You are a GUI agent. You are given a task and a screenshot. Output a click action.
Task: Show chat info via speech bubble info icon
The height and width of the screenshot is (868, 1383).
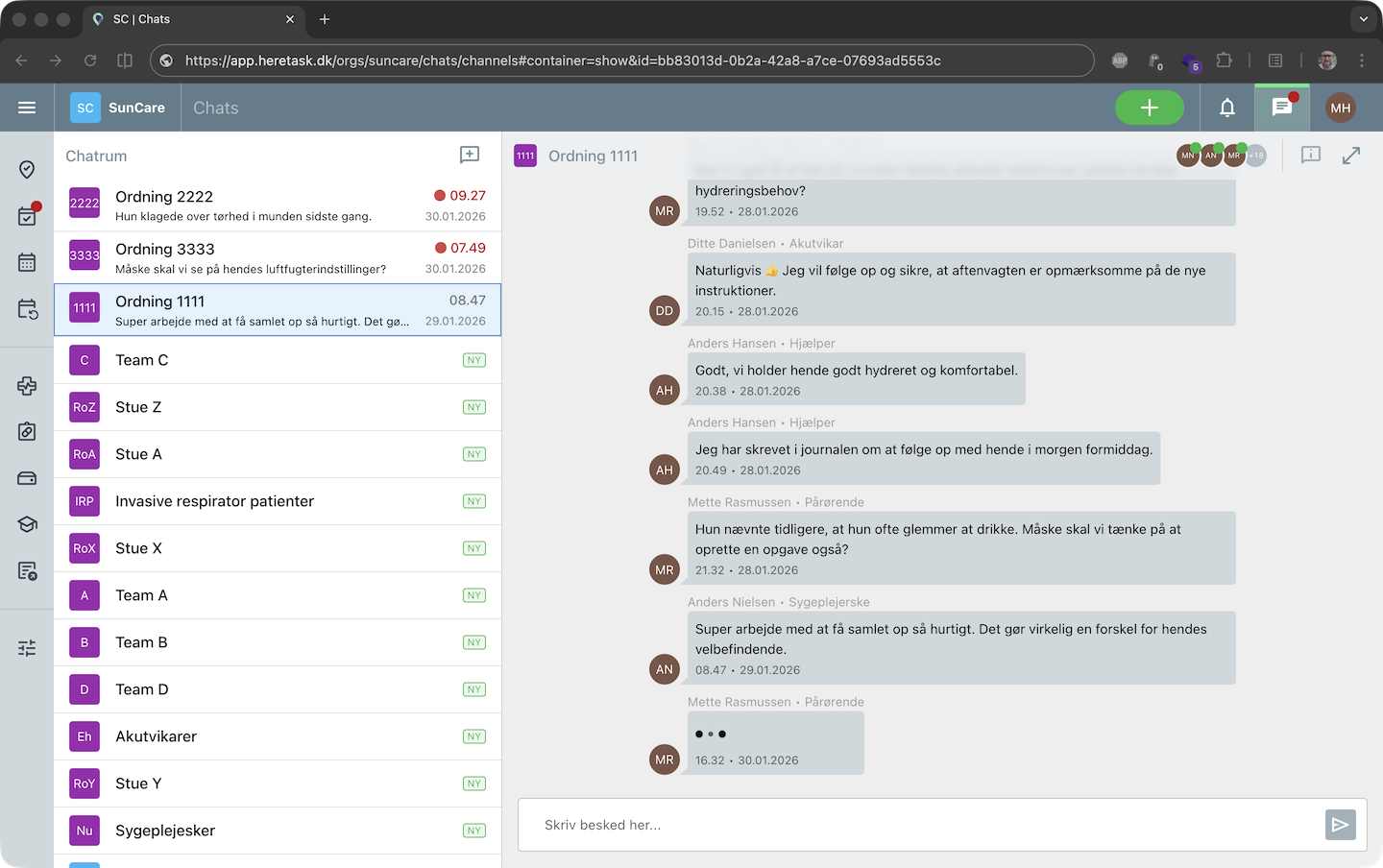pyautogui.click(x=1311, y=155)
